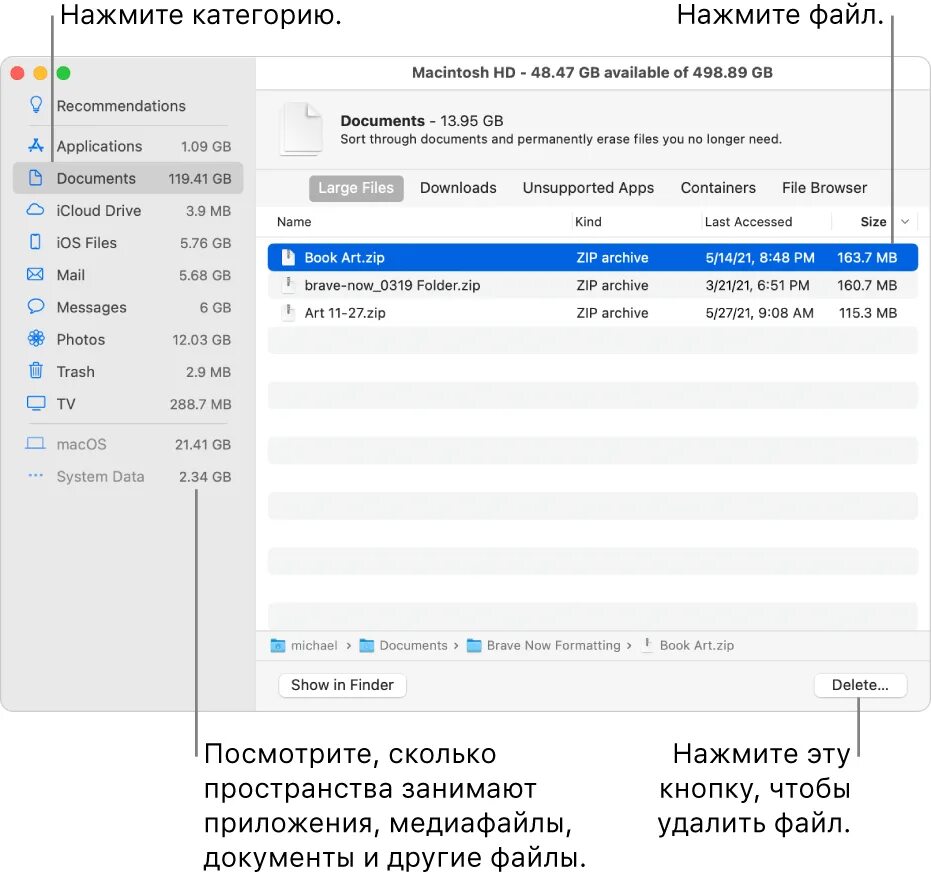Select the Book Art.zip file name
This screenshot has height=883, width=931.
pos(344,257)
